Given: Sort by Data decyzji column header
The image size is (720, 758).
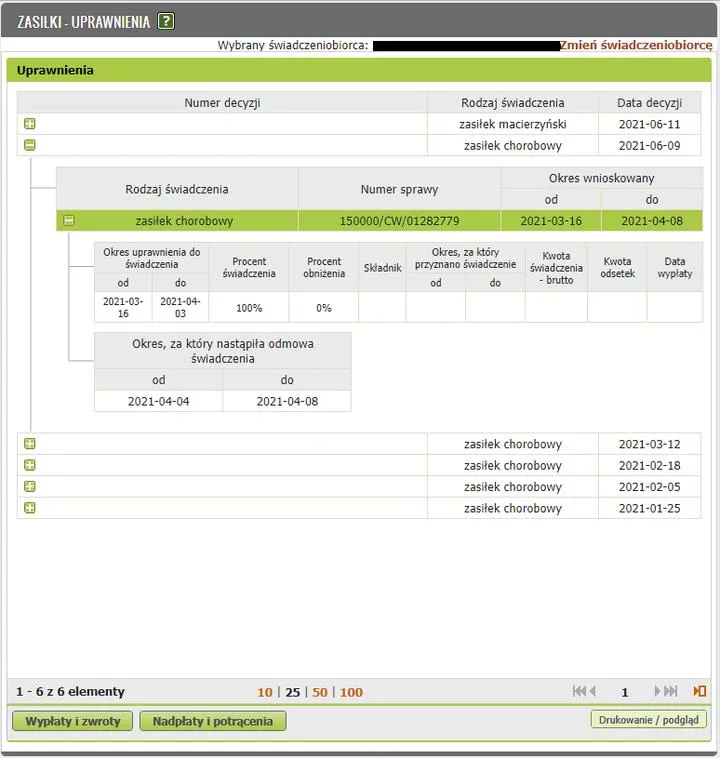Looking at the screenshot, I should (650, 103).
